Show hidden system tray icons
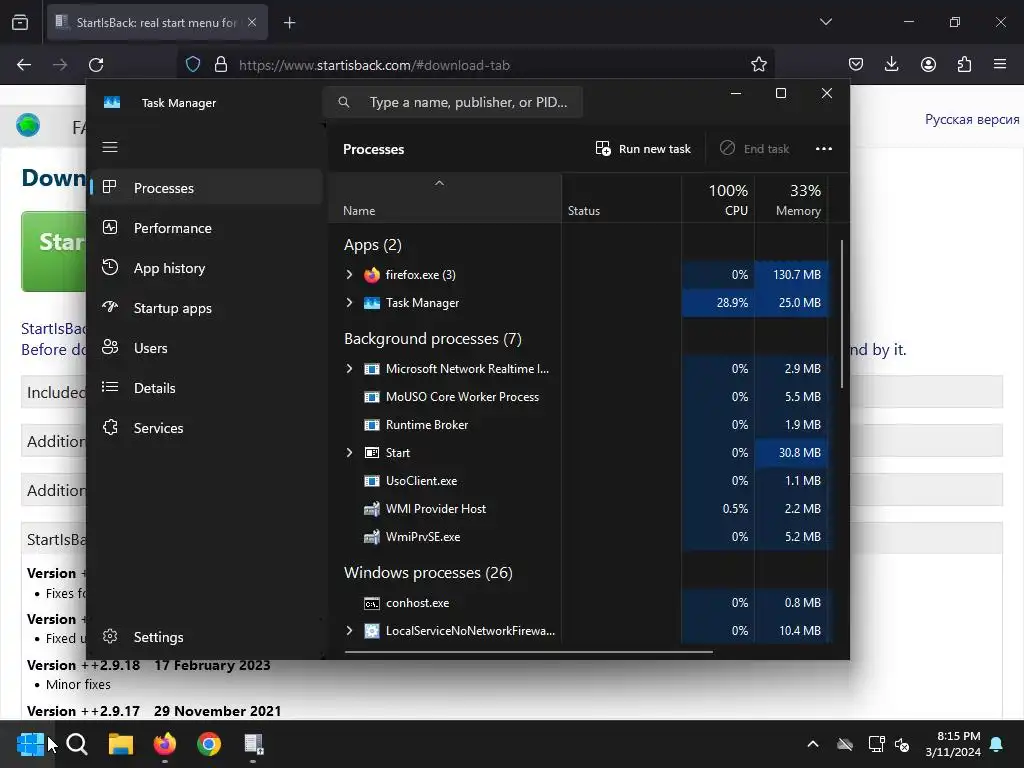The height and width of the screenshot is (768, 1024). coord(812,744)
